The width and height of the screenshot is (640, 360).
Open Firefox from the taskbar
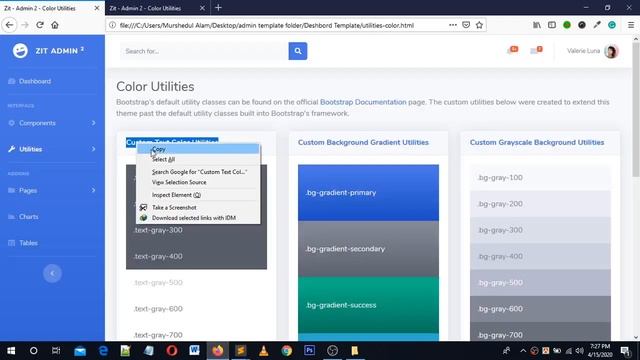tap(218, 351)
